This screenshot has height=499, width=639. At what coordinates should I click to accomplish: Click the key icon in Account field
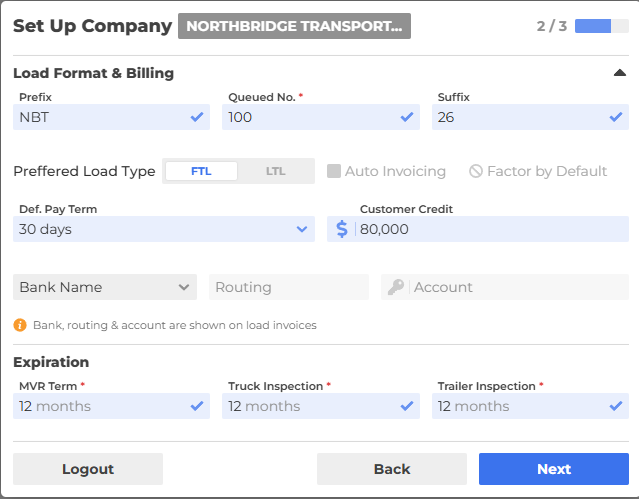pyautogui.click(x=395, y=287)
